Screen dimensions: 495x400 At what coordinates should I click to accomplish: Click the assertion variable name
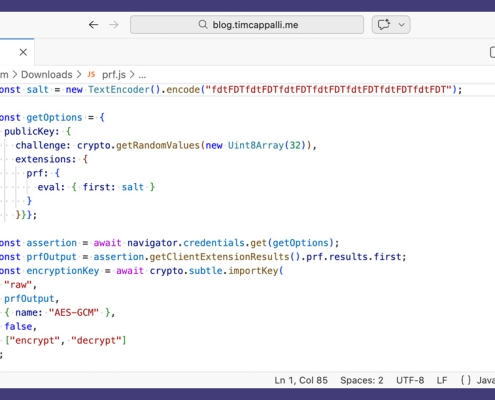tap(51, 243)
